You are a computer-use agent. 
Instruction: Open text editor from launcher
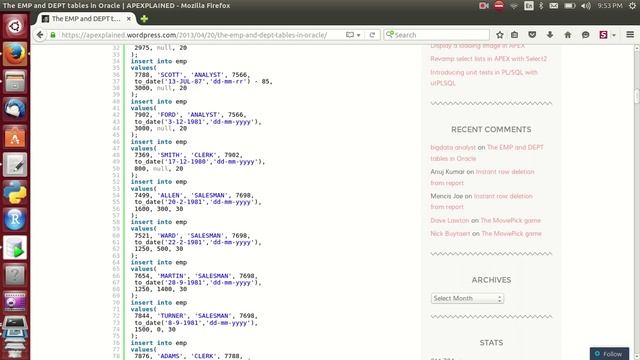click(15, 164)
